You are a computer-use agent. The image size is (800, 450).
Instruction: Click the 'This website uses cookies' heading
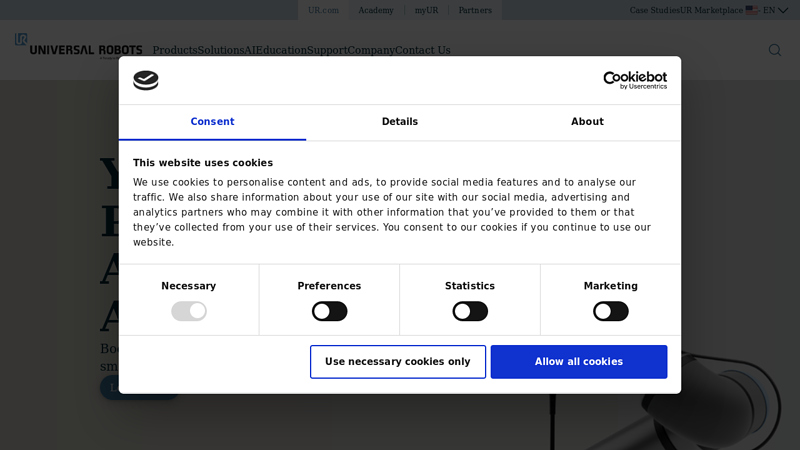[x=203, y=163]
